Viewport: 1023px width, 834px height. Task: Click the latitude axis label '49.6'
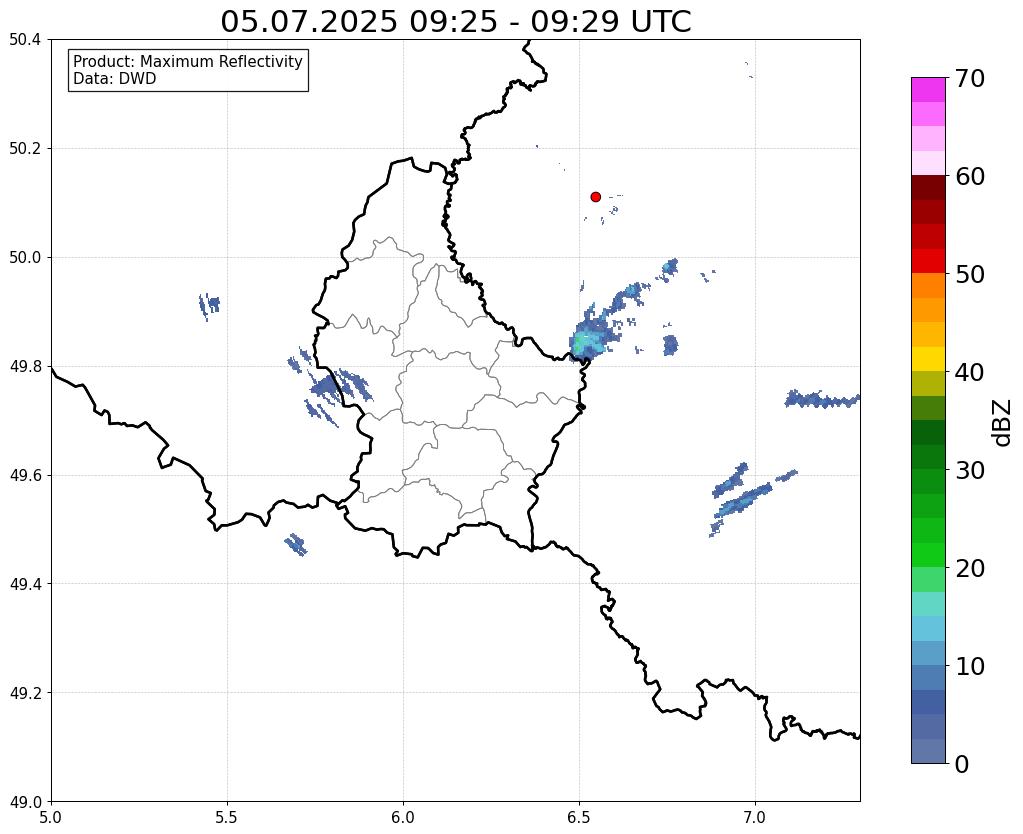coord(25,476)
